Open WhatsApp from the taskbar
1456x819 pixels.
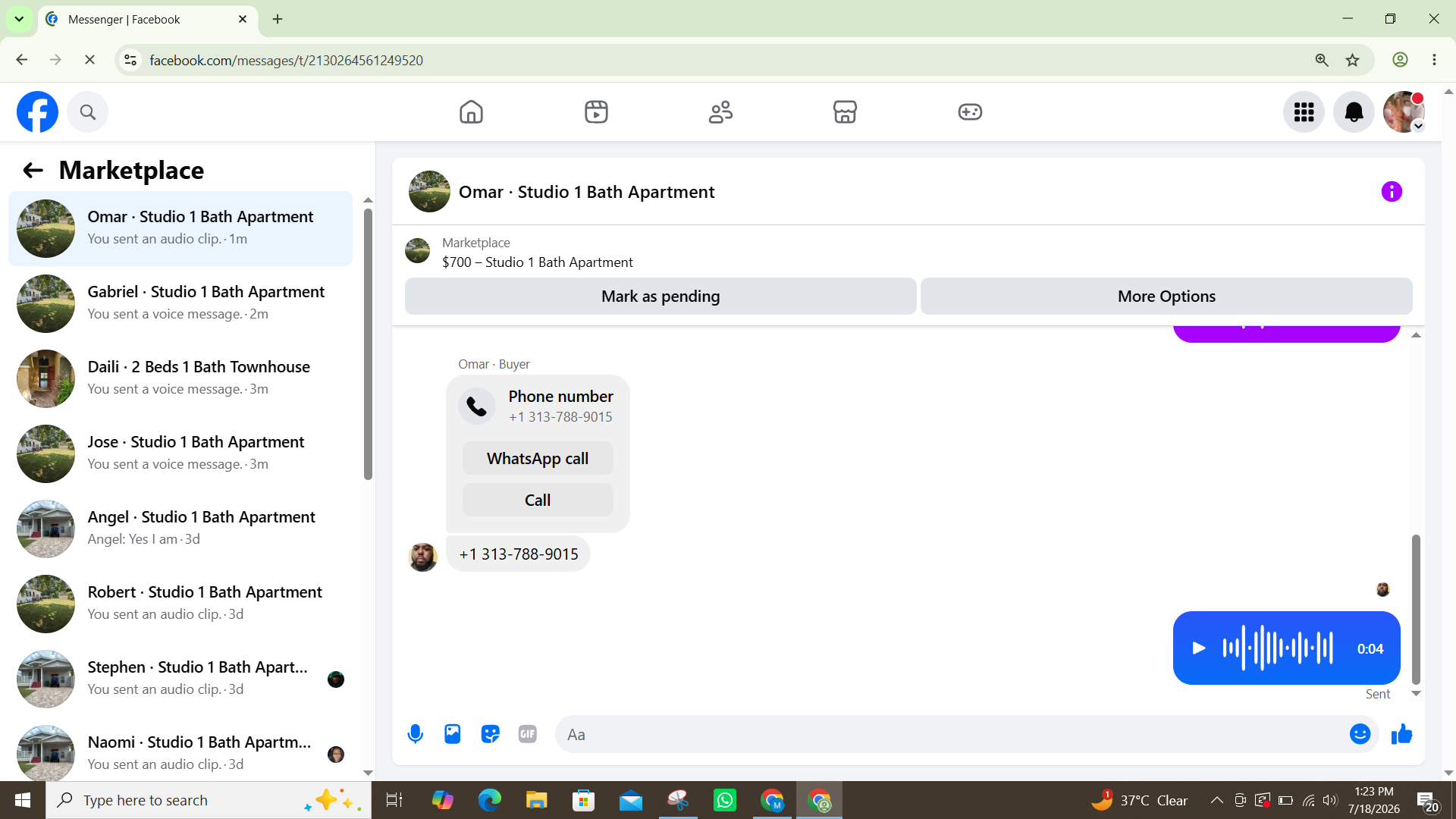(x=725, y=800)
